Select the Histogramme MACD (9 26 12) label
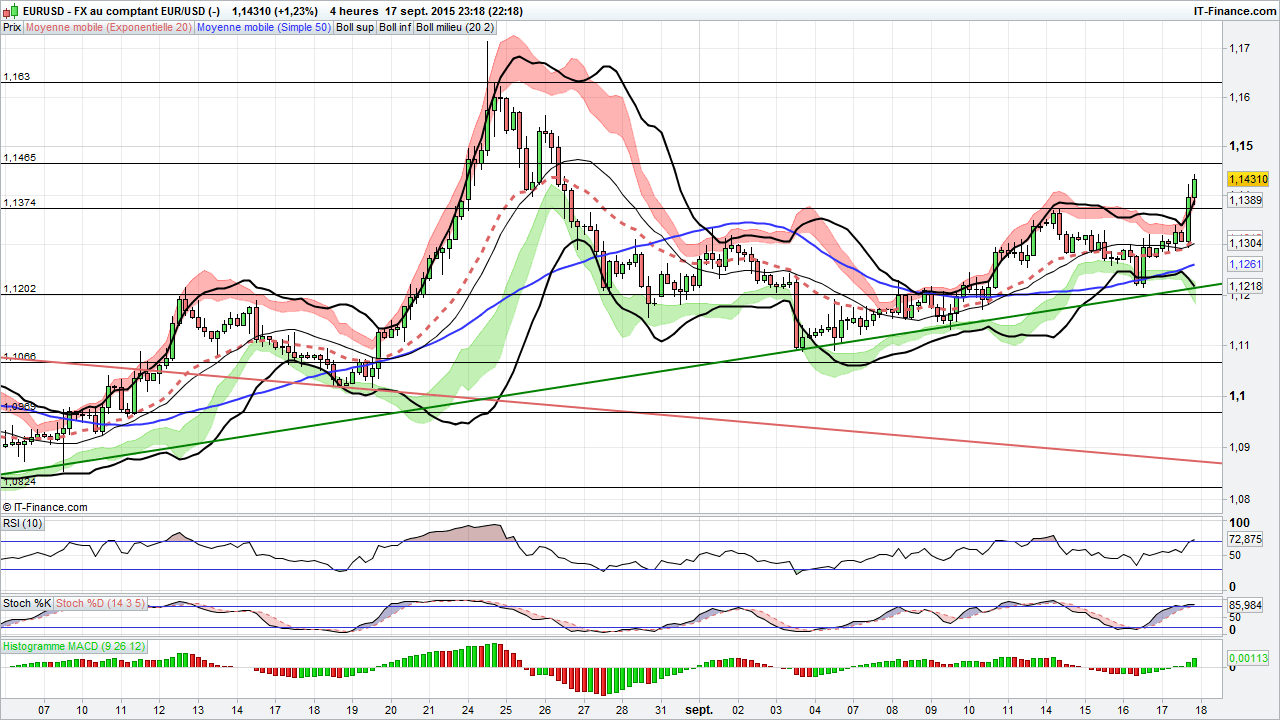This screenshot has height=720, width=1280. [73, 646]
